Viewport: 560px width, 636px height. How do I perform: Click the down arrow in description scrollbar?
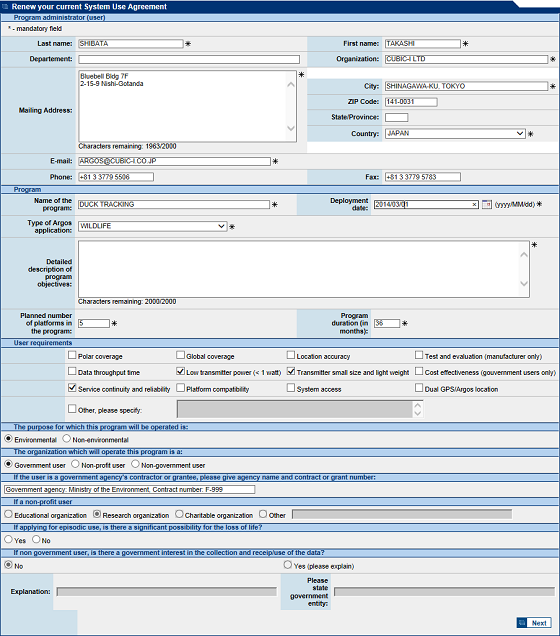[x=524, y=284]
